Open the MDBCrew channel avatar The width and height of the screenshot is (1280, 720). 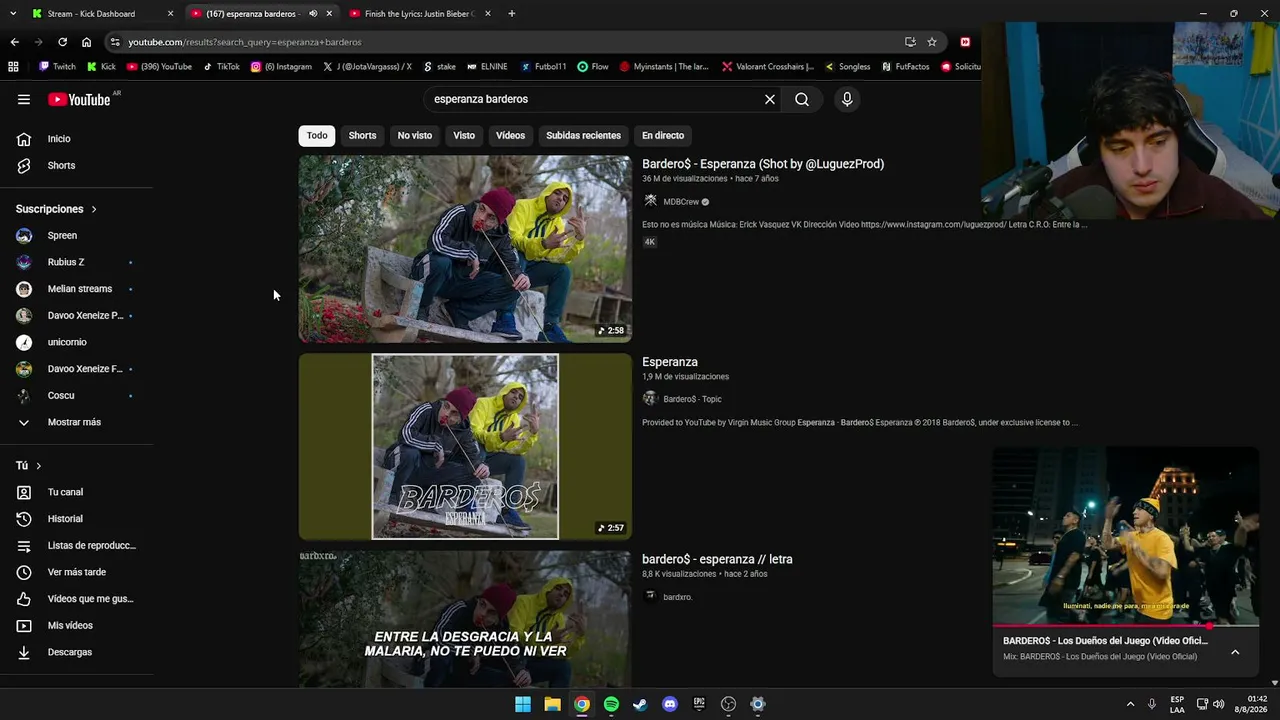(650, 202)
